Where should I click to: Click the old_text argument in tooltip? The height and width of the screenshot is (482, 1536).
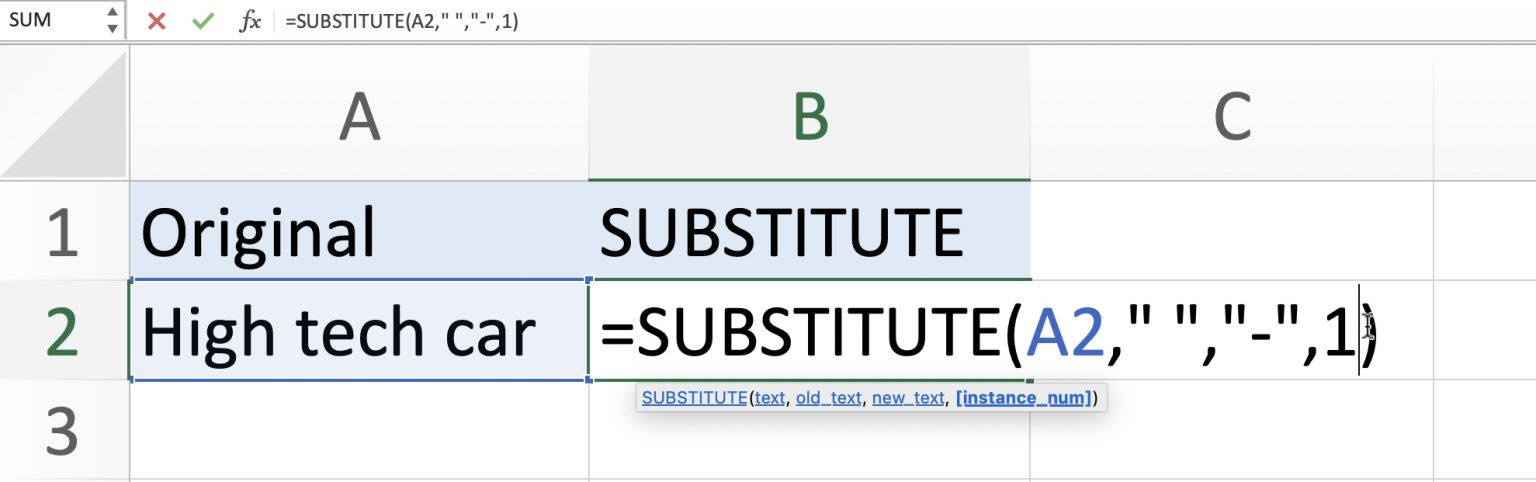[x=828, y=398]
